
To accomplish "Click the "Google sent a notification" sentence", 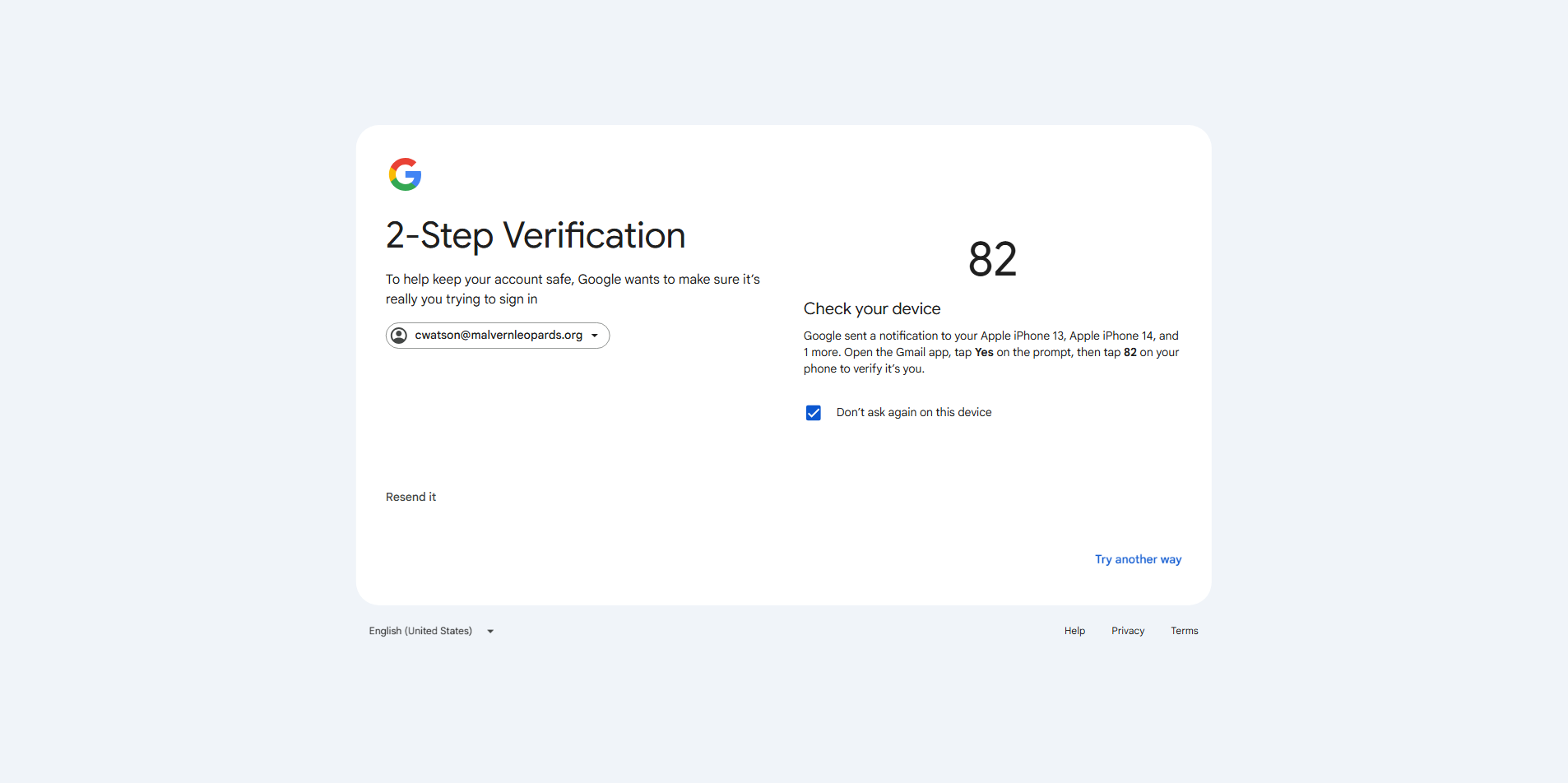I will [991, 352].
